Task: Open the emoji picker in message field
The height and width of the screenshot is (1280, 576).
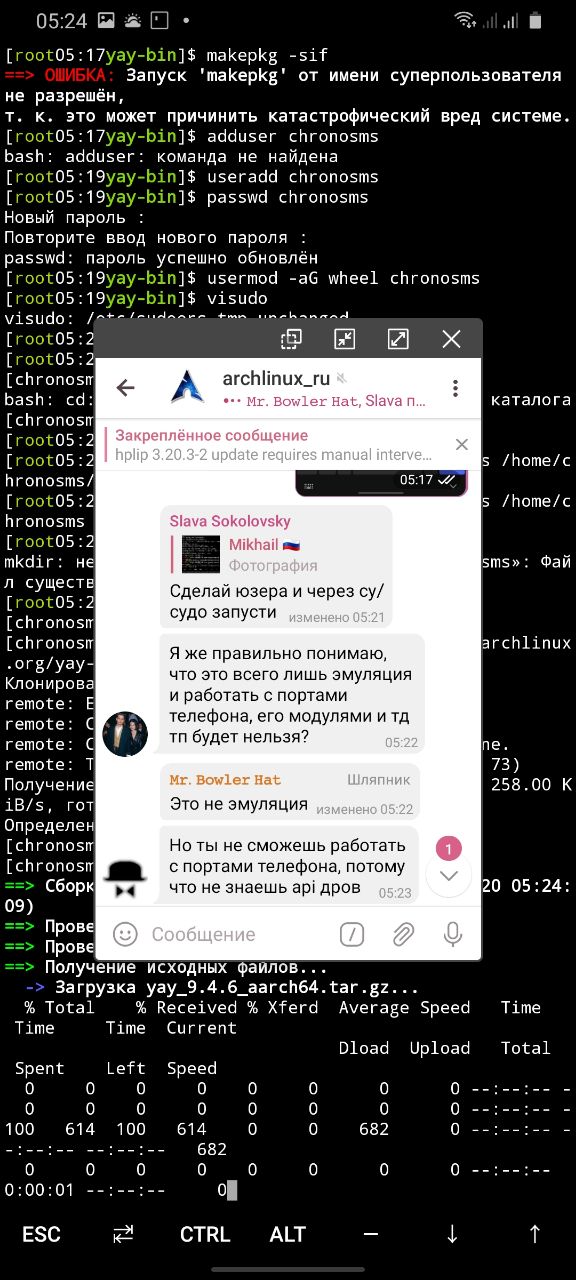Action: pos(125,934)
